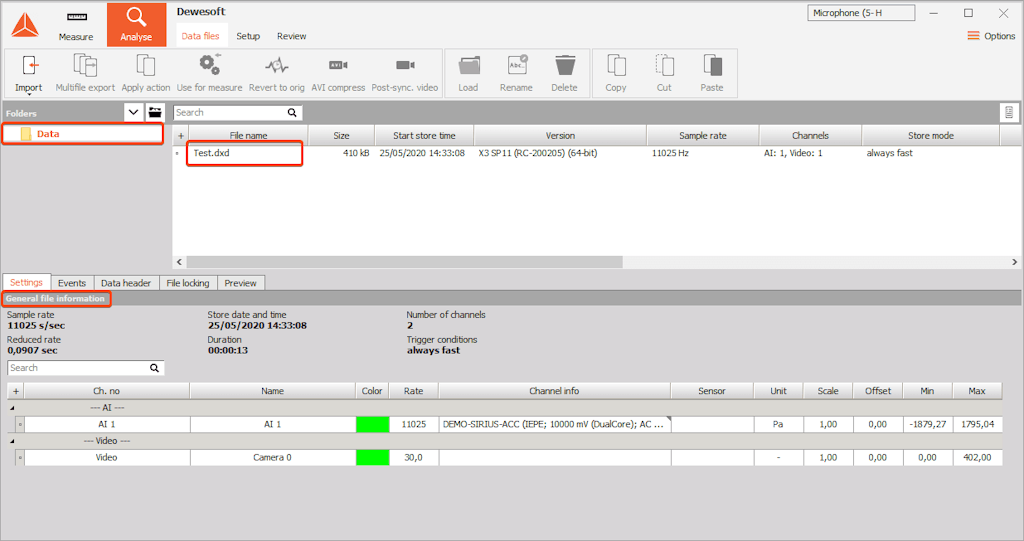The height and width of the screenshot is (541, 1024).
Task: Click the Camera 0 name cell
Action: point(272,458)
